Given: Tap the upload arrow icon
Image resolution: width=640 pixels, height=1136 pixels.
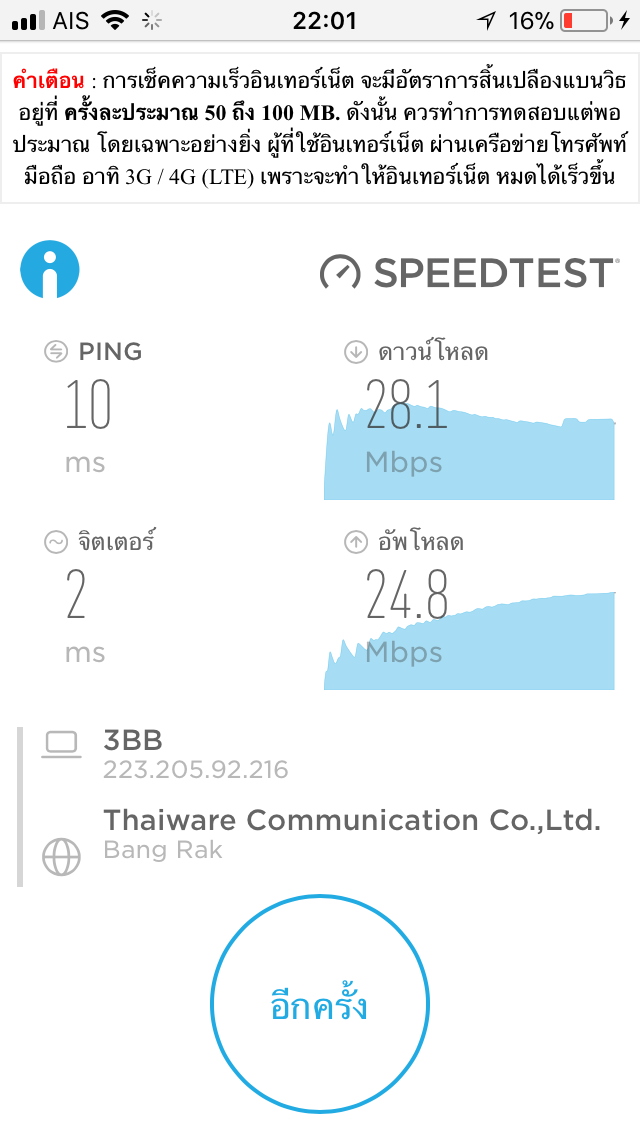Looking at the screenshot, I should 355,542.
